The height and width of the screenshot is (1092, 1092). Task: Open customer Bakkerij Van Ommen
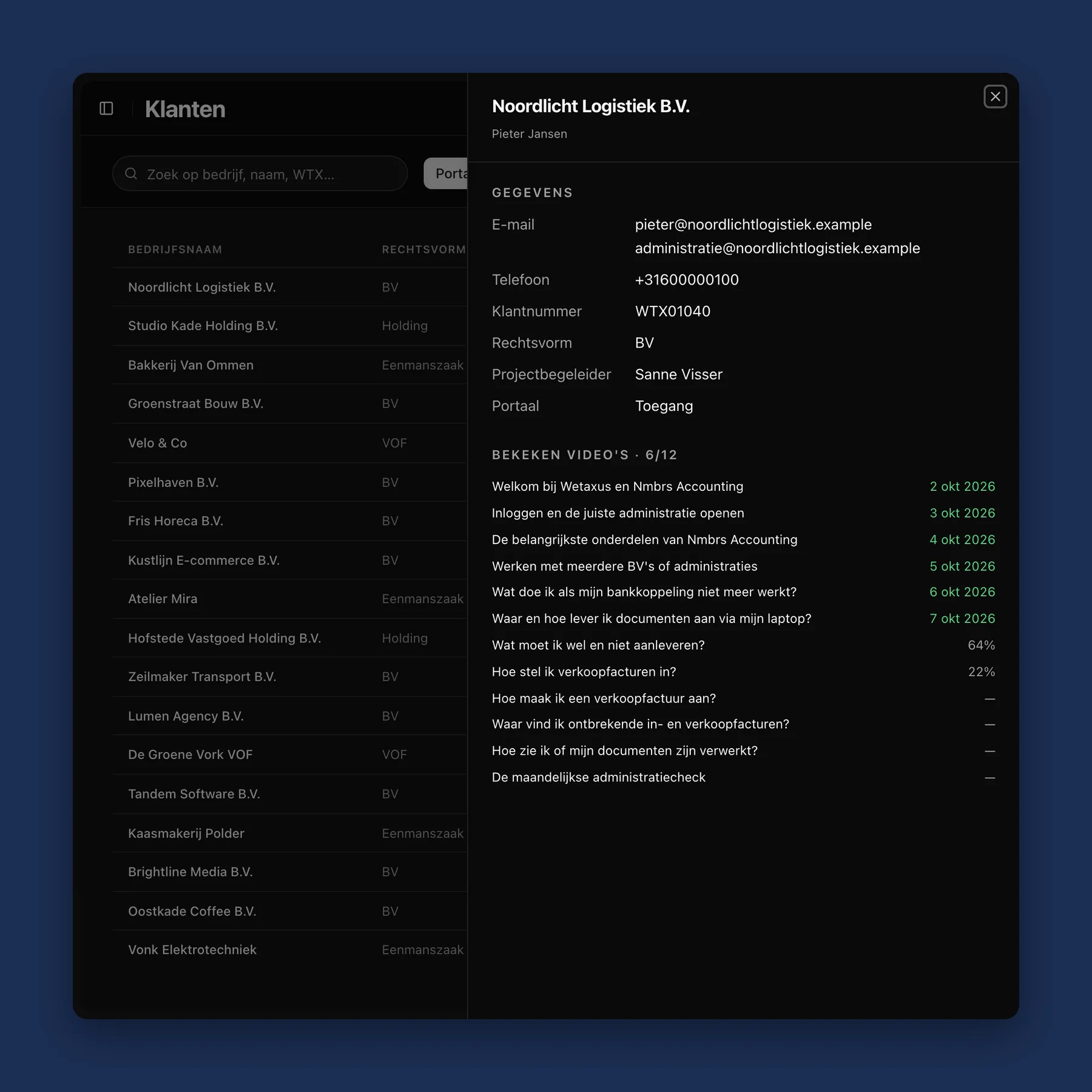pyautogui.click(x=290, y=365)
